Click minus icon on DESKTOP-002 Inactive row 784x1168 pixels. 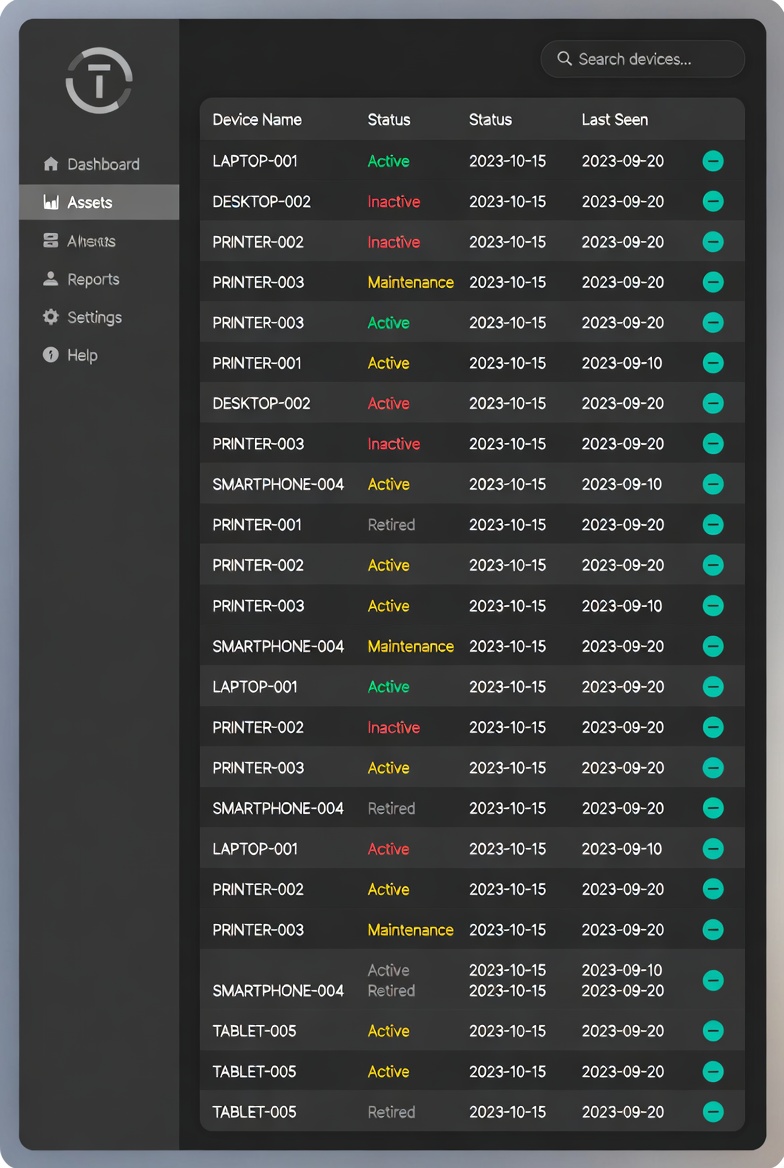(x=713, y=201)
